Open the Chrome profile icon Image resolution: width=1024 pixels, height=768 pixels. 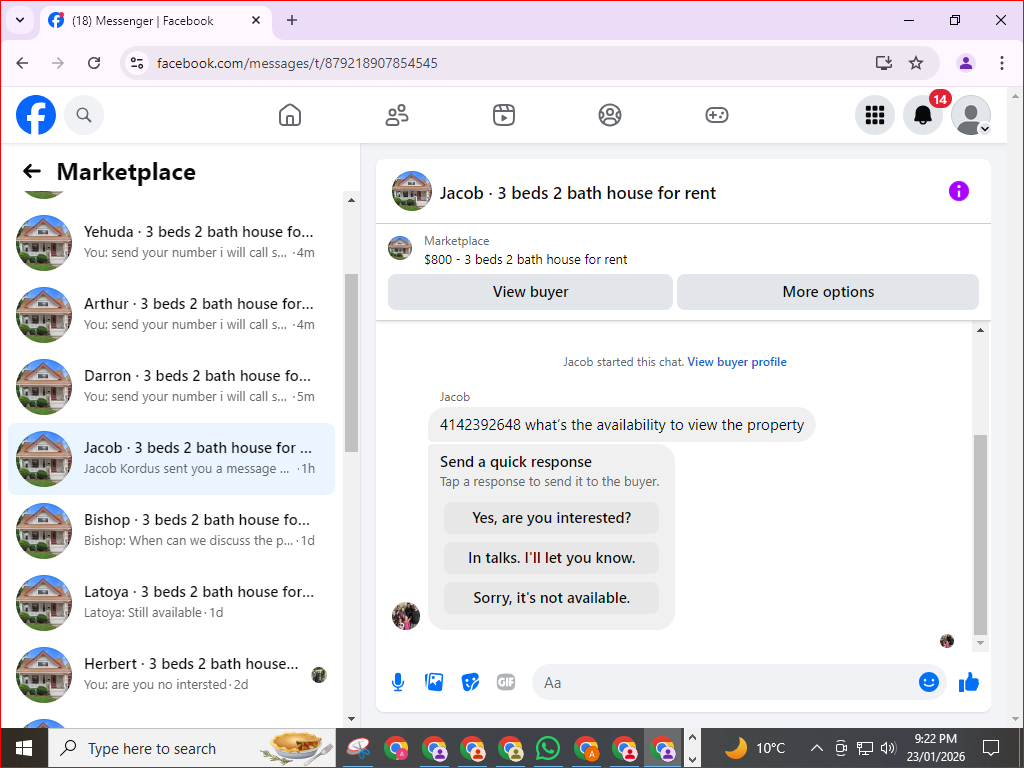click(x=966, y=63)
